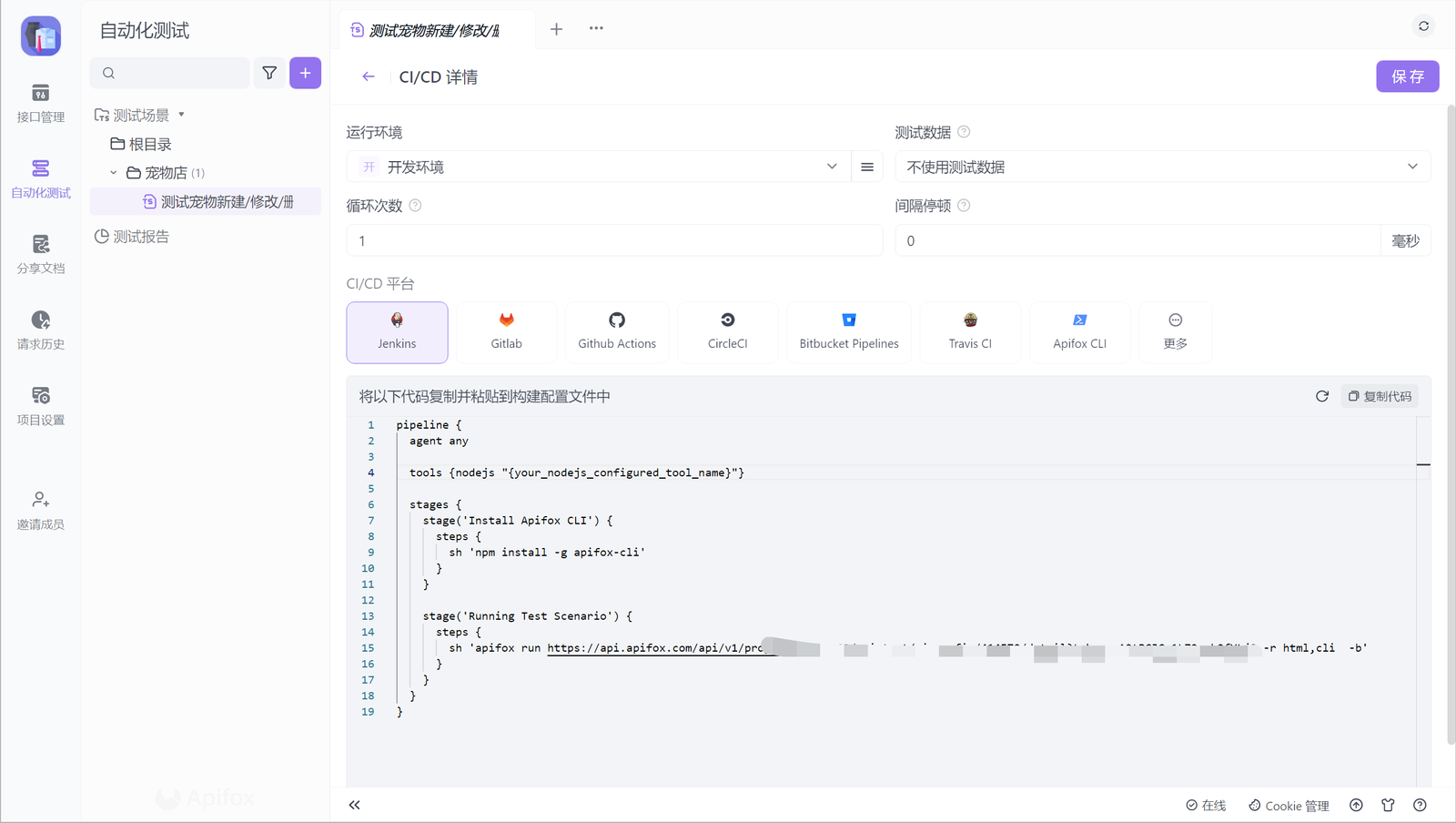Select 测试宠物新建/修改 tree item
Viewport: 1456px width, 823px height.
(206, 201)
